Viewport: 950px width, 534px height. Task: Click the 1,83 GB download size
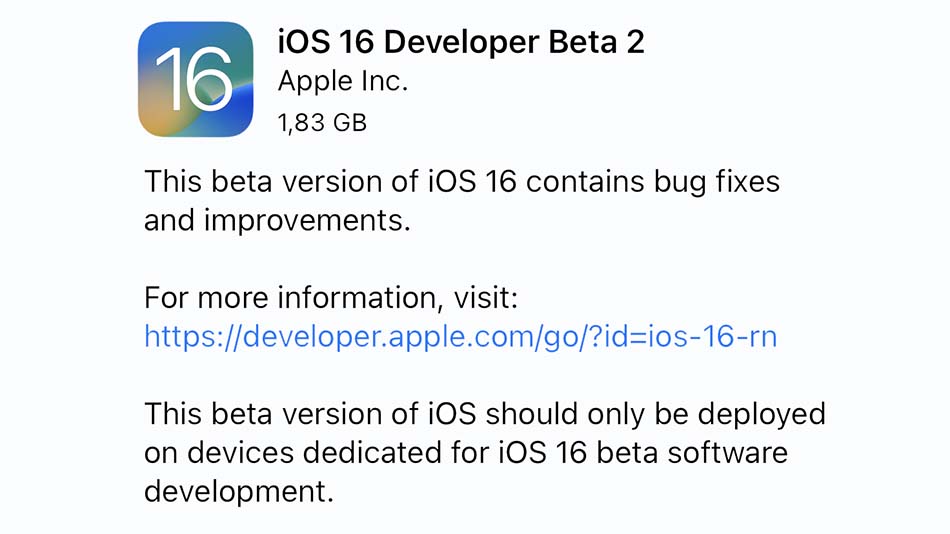322,122
